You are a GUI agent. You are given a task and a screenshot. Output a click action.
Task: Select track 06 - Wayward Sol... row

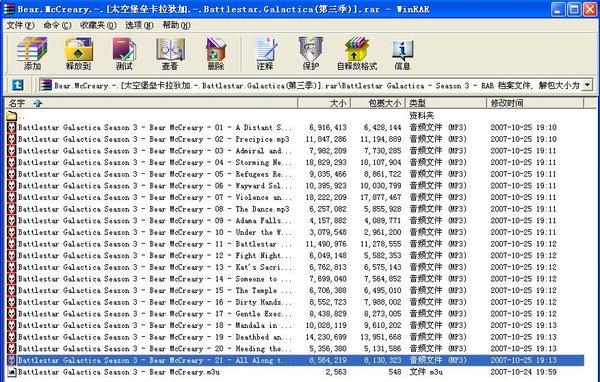pos(295,186)
